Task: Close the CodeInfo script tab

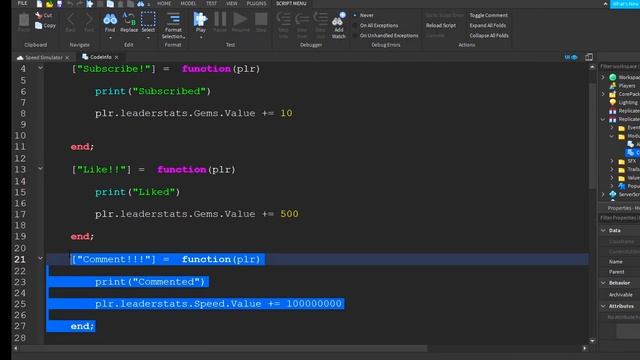Action: pos(116,58)
